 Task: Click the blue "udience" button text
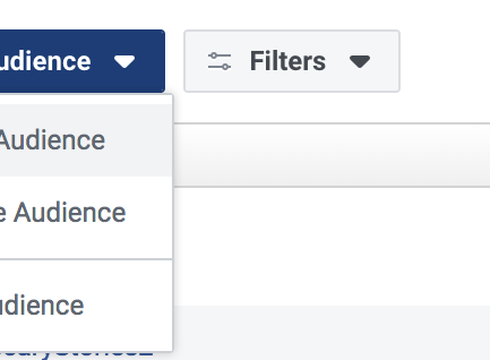(x=45, y=61)
